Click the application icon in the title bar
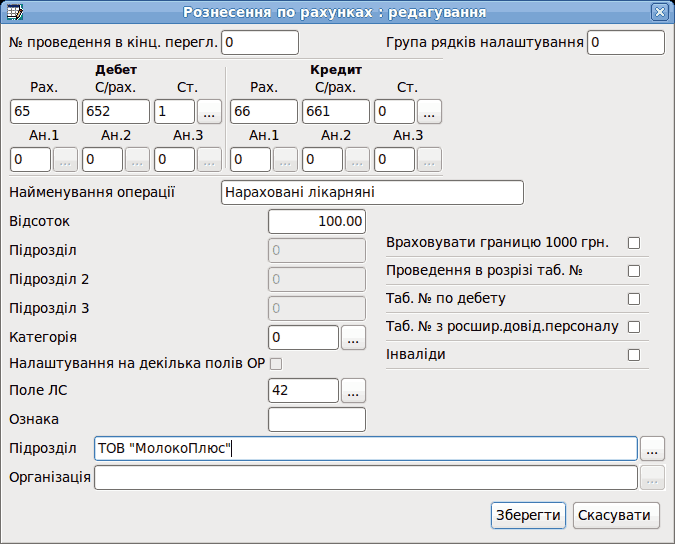 click(x=15, y=12)
